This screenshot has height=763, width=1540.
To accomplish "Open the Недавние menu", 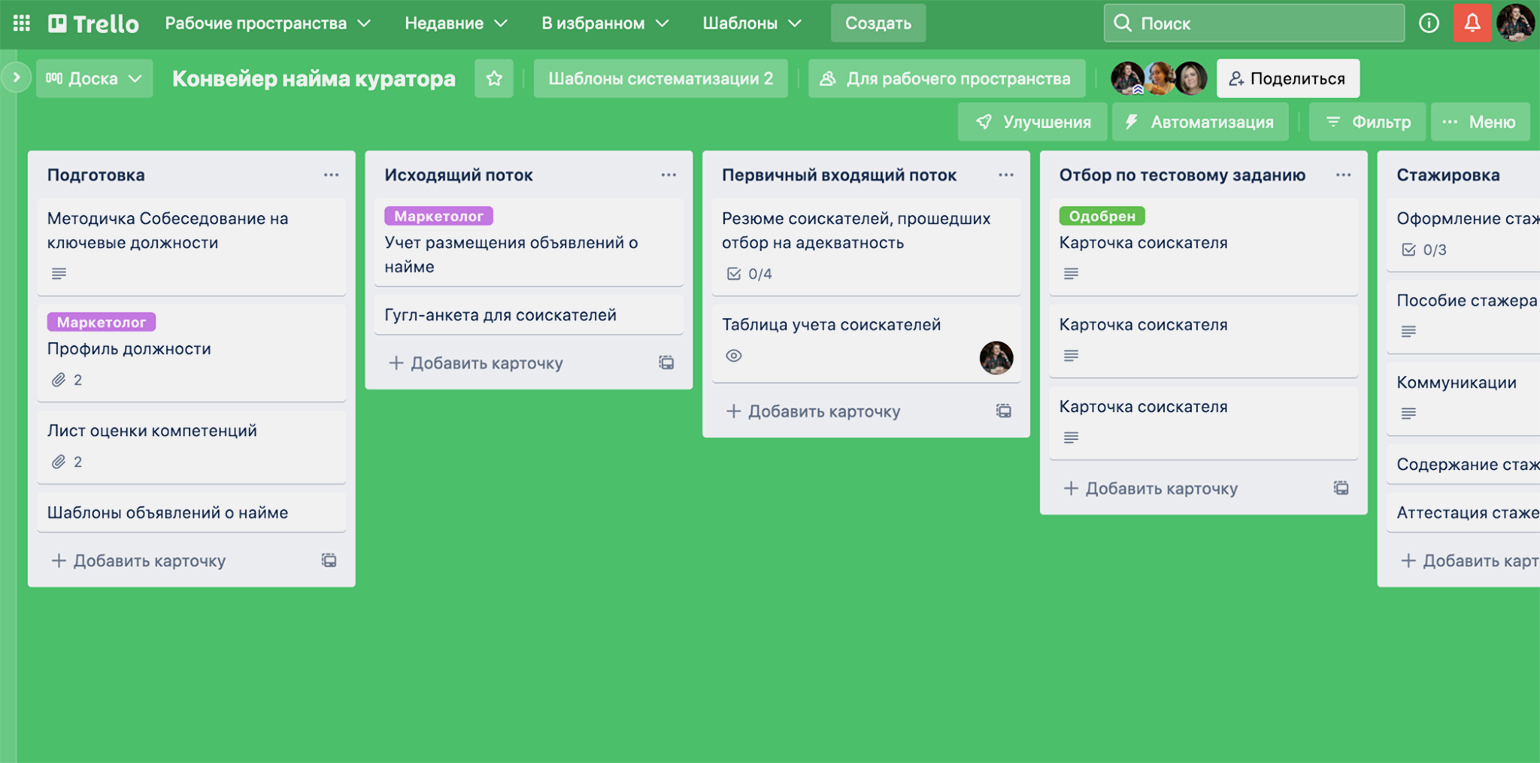I will coord(457,23).
